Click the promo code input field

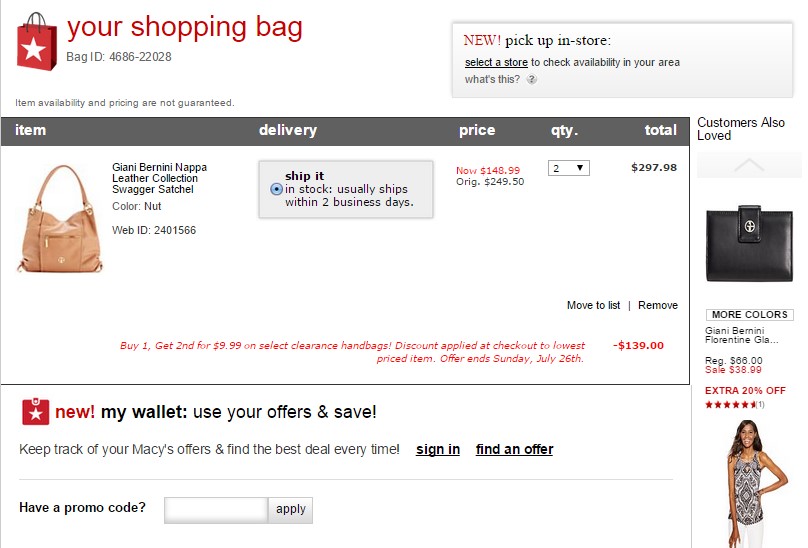[216, 509]
